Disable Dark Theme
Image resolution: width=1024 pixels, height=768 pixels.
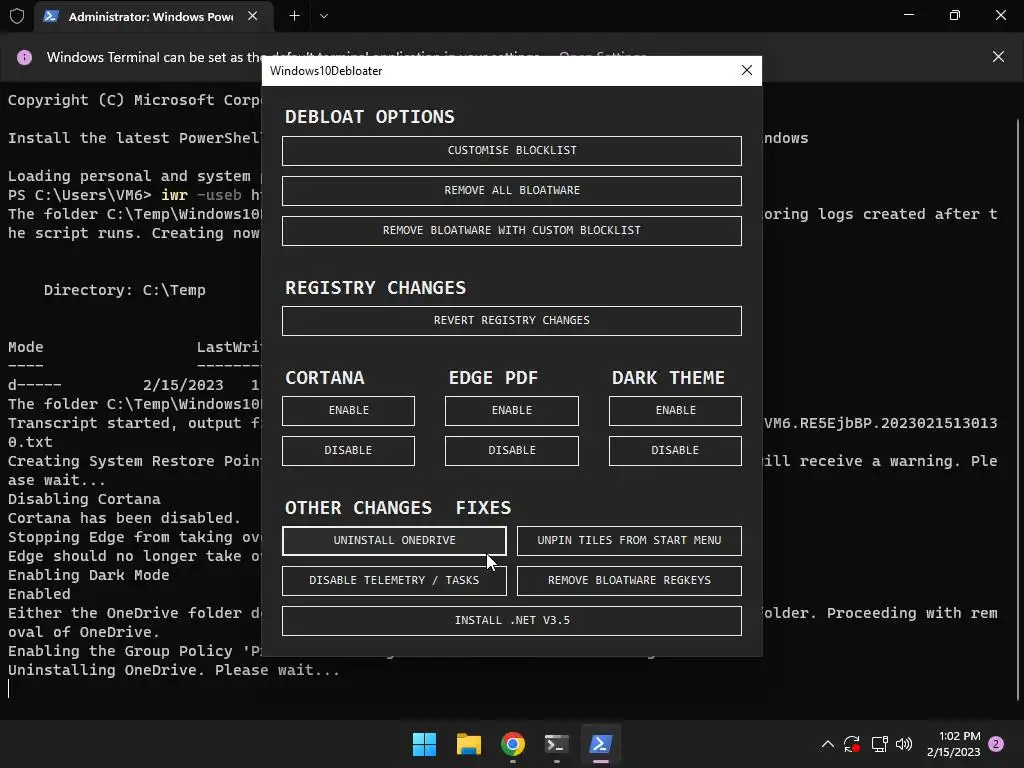[x=675, y=450]
